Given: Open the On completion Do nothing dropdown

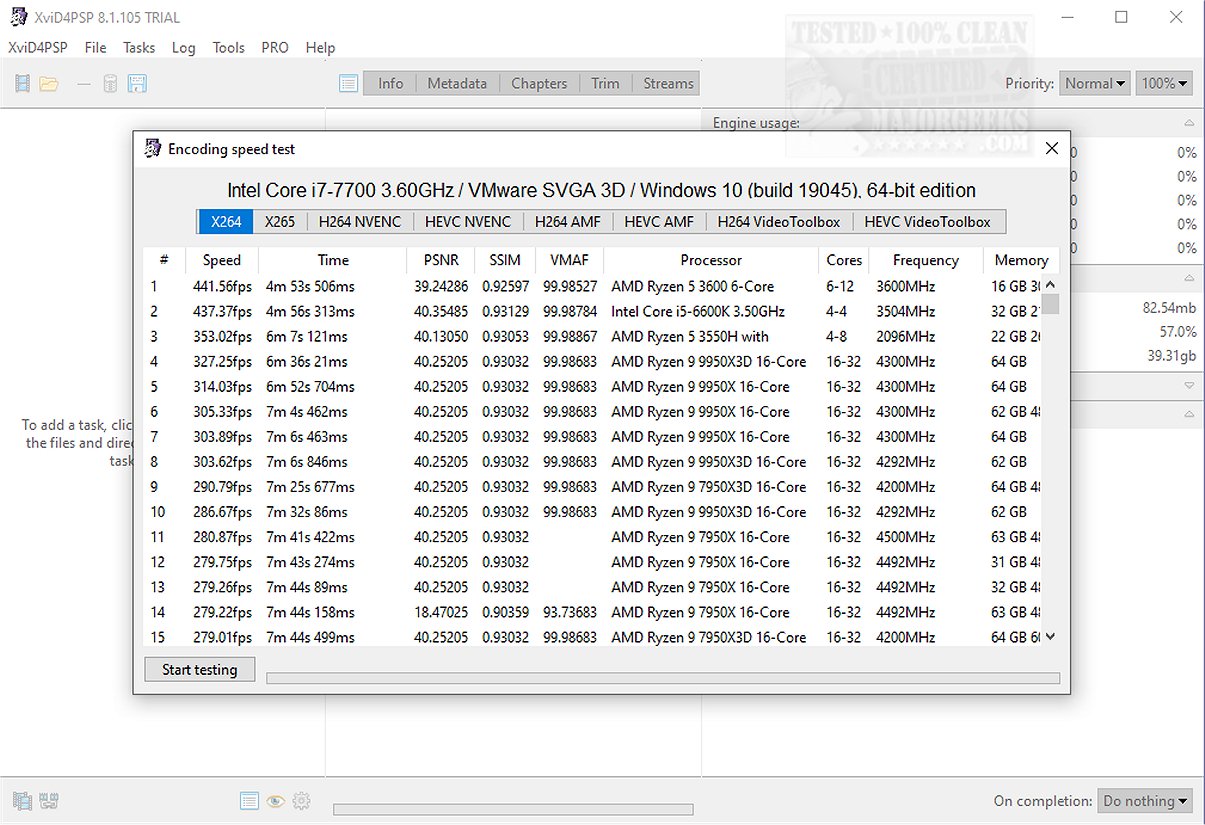Looking at the screenshot, I should point(1146,801).
